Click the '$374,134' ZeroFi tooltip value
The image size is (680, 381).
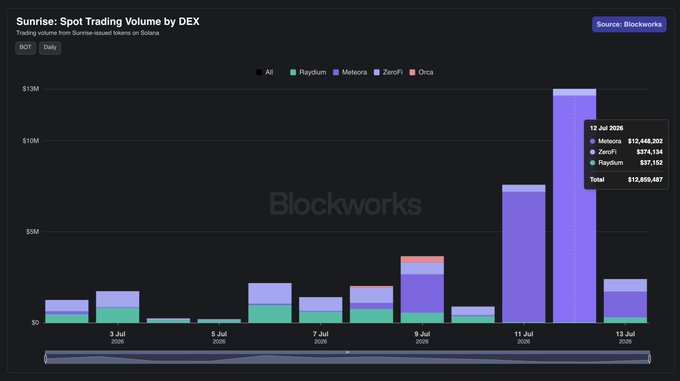(x=649, y=152)
